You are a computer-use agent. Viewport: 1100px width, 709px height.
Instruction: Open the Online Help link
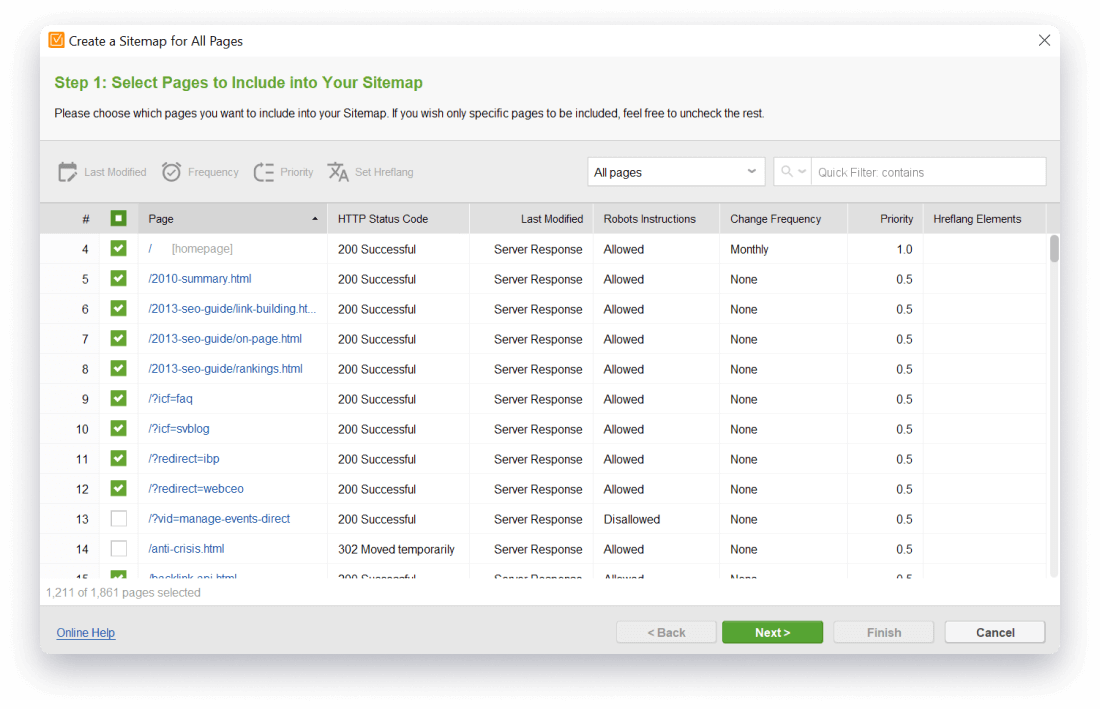tap(86, 633)
